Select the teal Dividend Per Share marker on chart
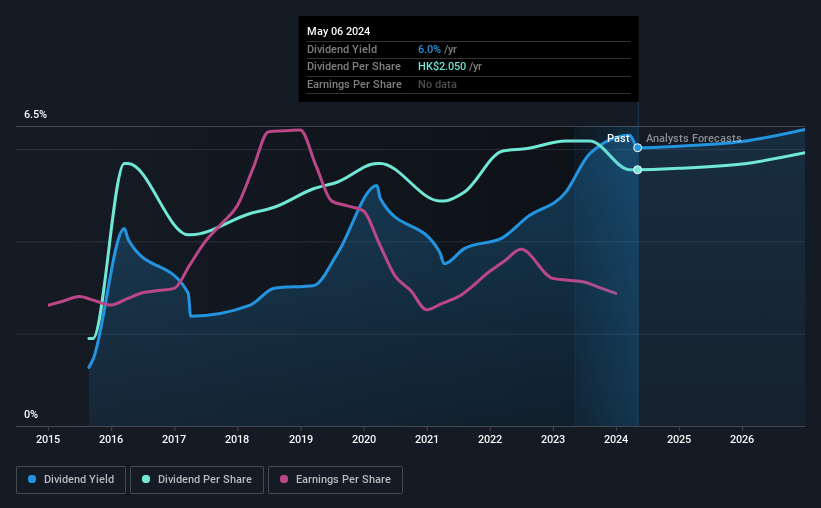 pyautogui.click(x=637, y=170)
